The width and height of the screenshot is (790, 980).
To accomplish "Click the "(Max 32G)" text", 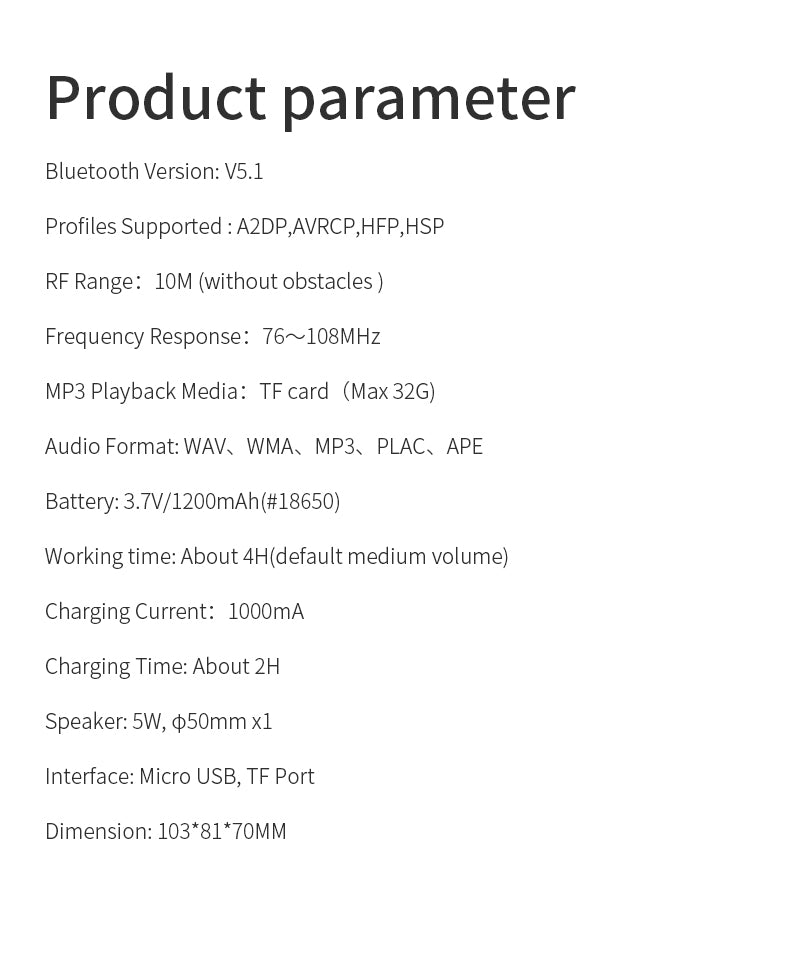I will click(x=388, y=391).
